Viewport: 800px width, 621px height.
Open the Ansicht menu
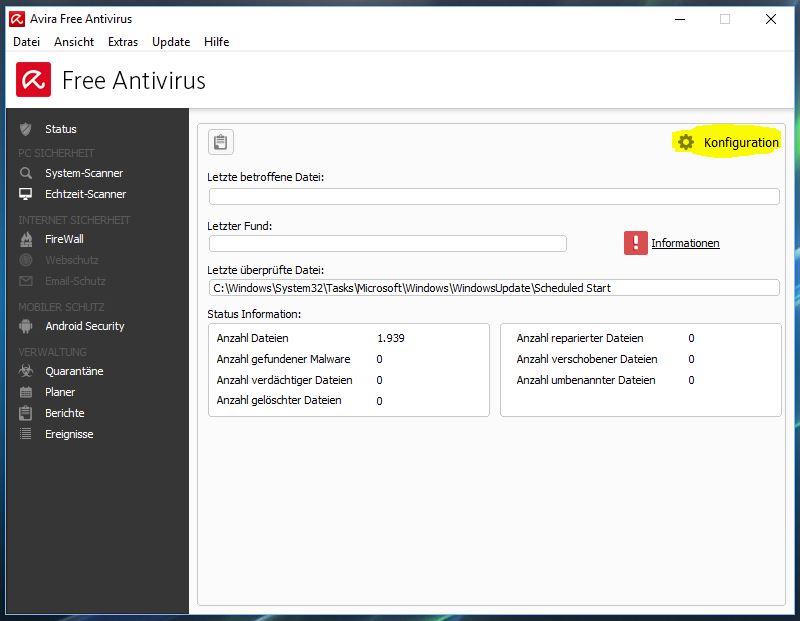click(x=74, y=42)
